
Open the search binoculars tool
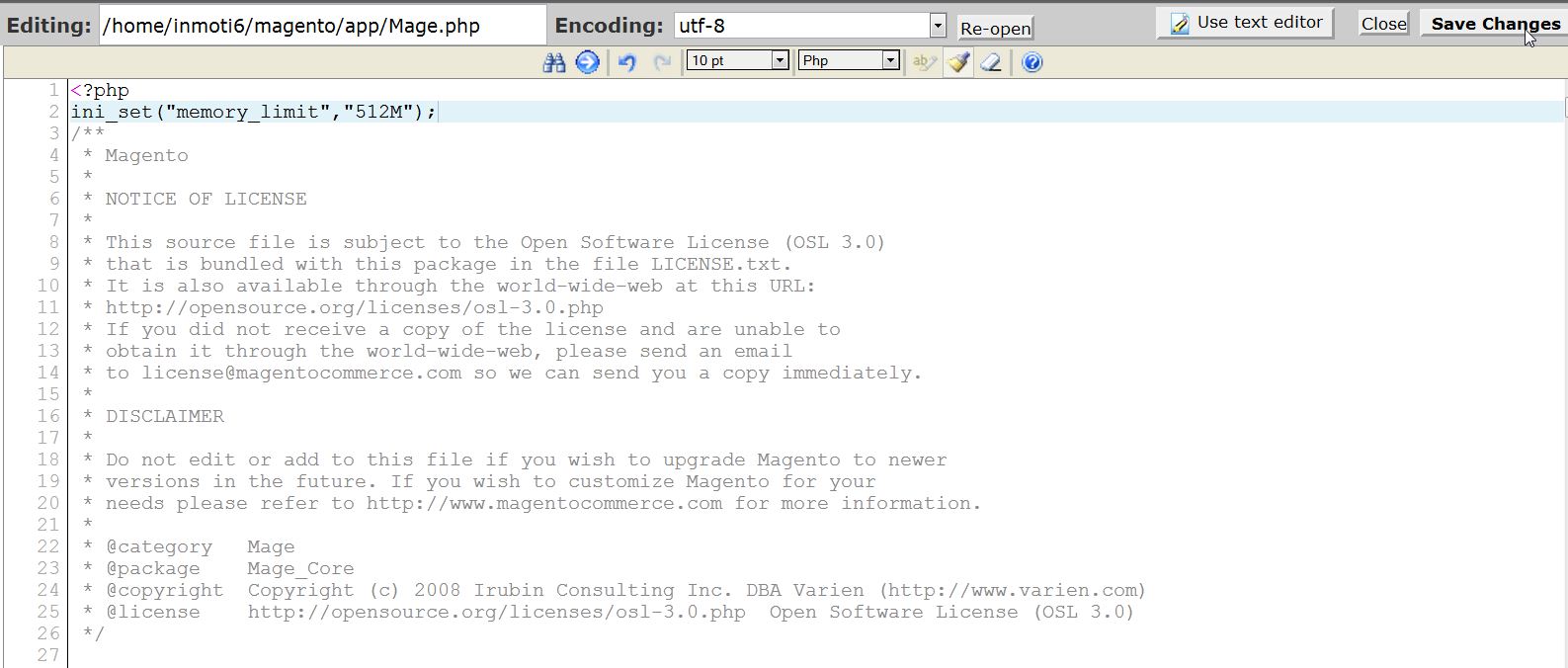(x=554, y=62)
